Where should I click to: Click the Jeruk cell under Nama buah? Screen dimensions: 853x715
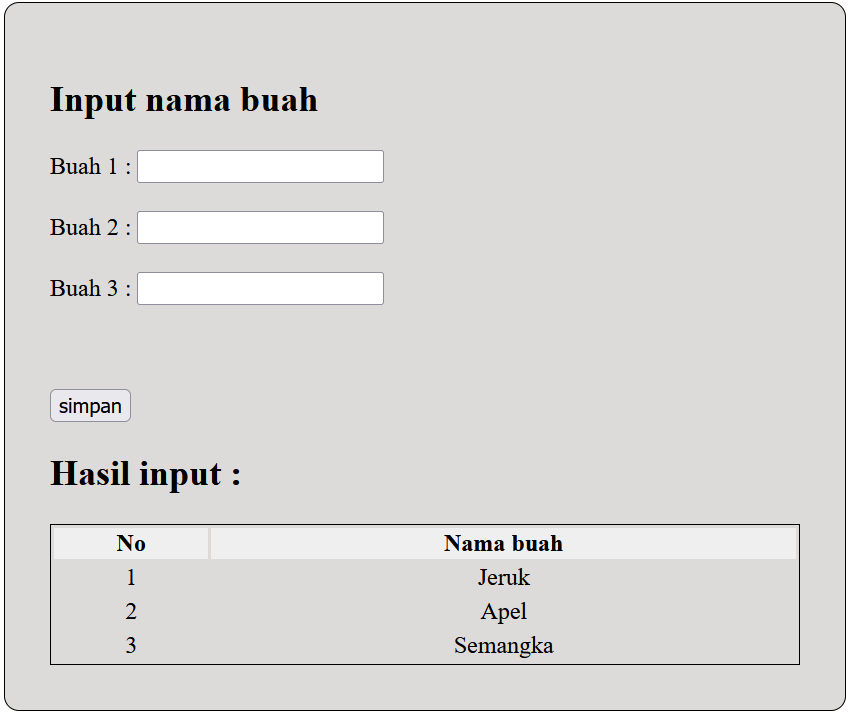click(504, 577)
